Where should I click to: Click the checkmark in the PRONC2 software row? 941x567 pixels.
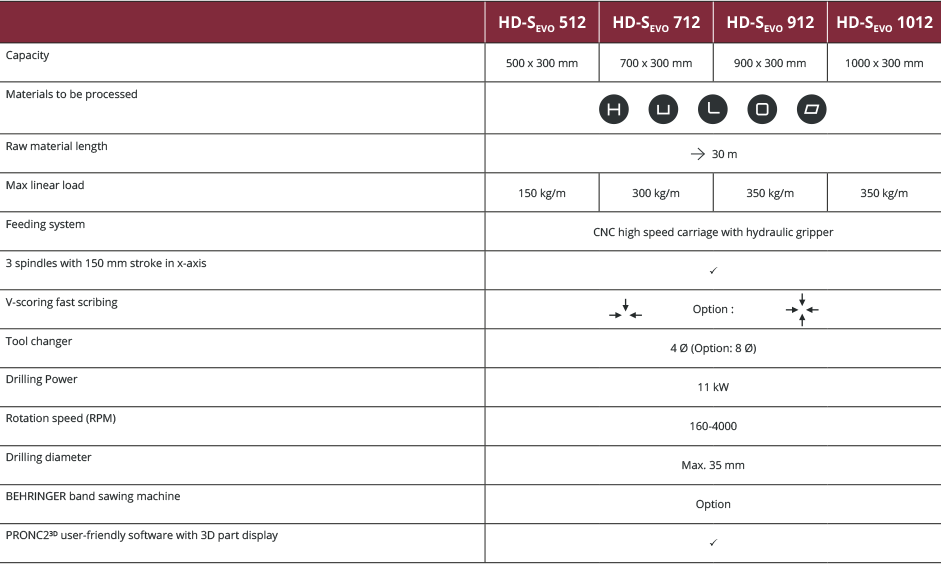tap(713, 542)
